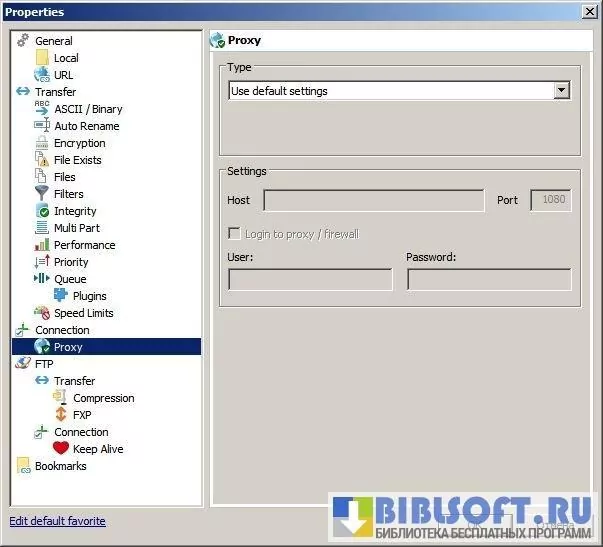Open the proxy Type dropdown arrow
The height and width of the screenshot is (547, 603).
point(561,91)
